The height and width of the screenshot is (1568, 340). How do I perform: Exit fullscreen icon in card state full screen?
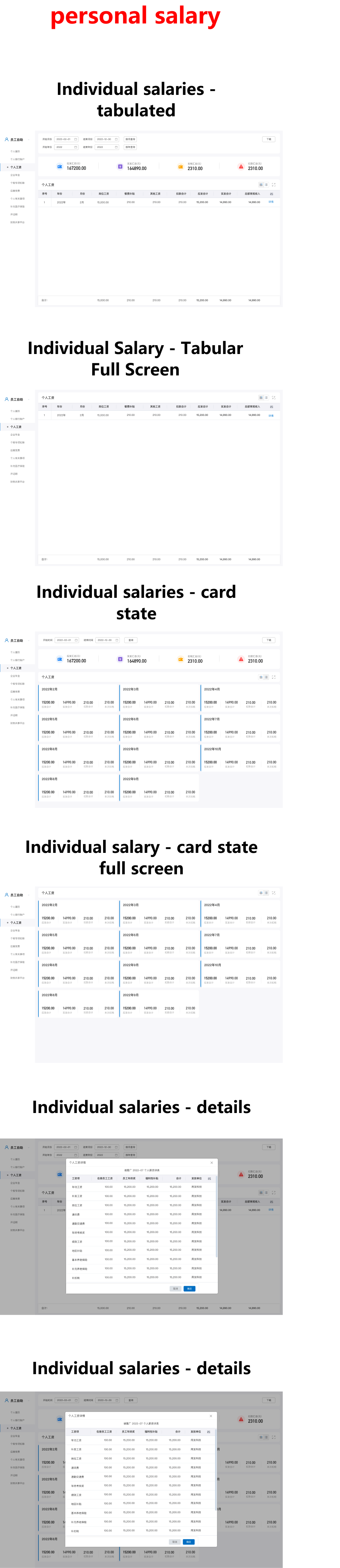pos(274,893)
